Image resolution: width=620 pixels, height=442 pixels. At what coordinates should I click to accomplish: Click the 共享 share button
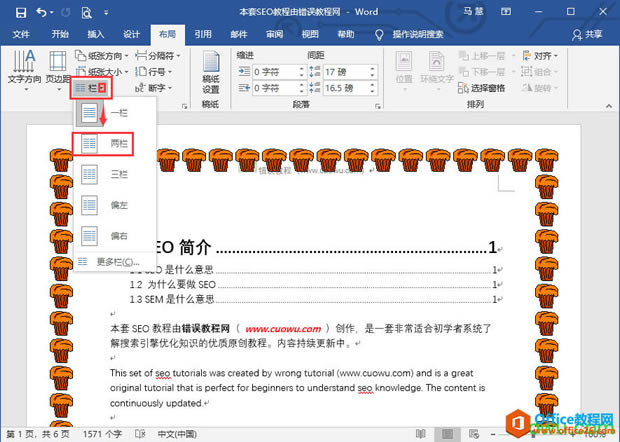587,34
